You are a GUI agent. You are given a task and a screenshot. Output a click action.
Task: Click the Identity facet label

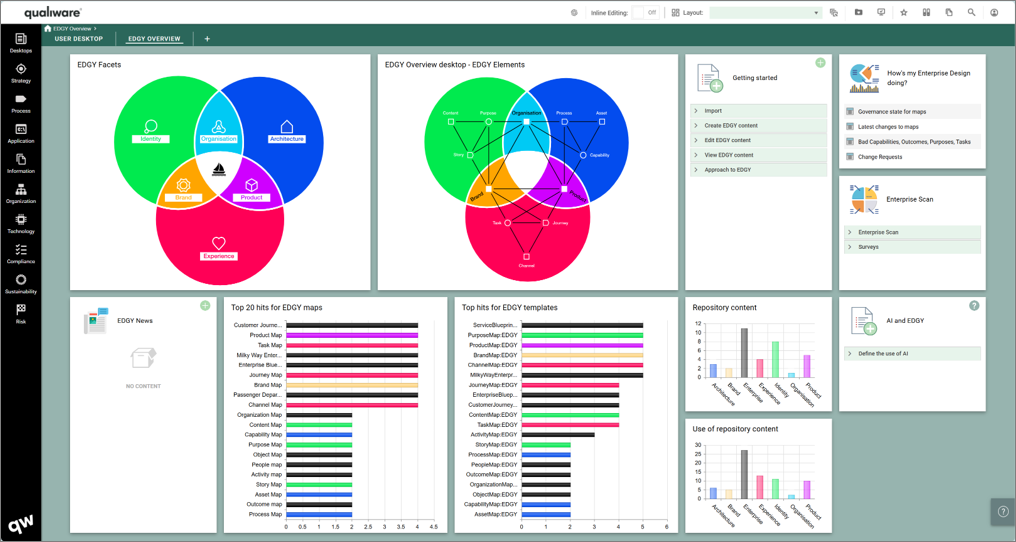click(x=150, y=139)
